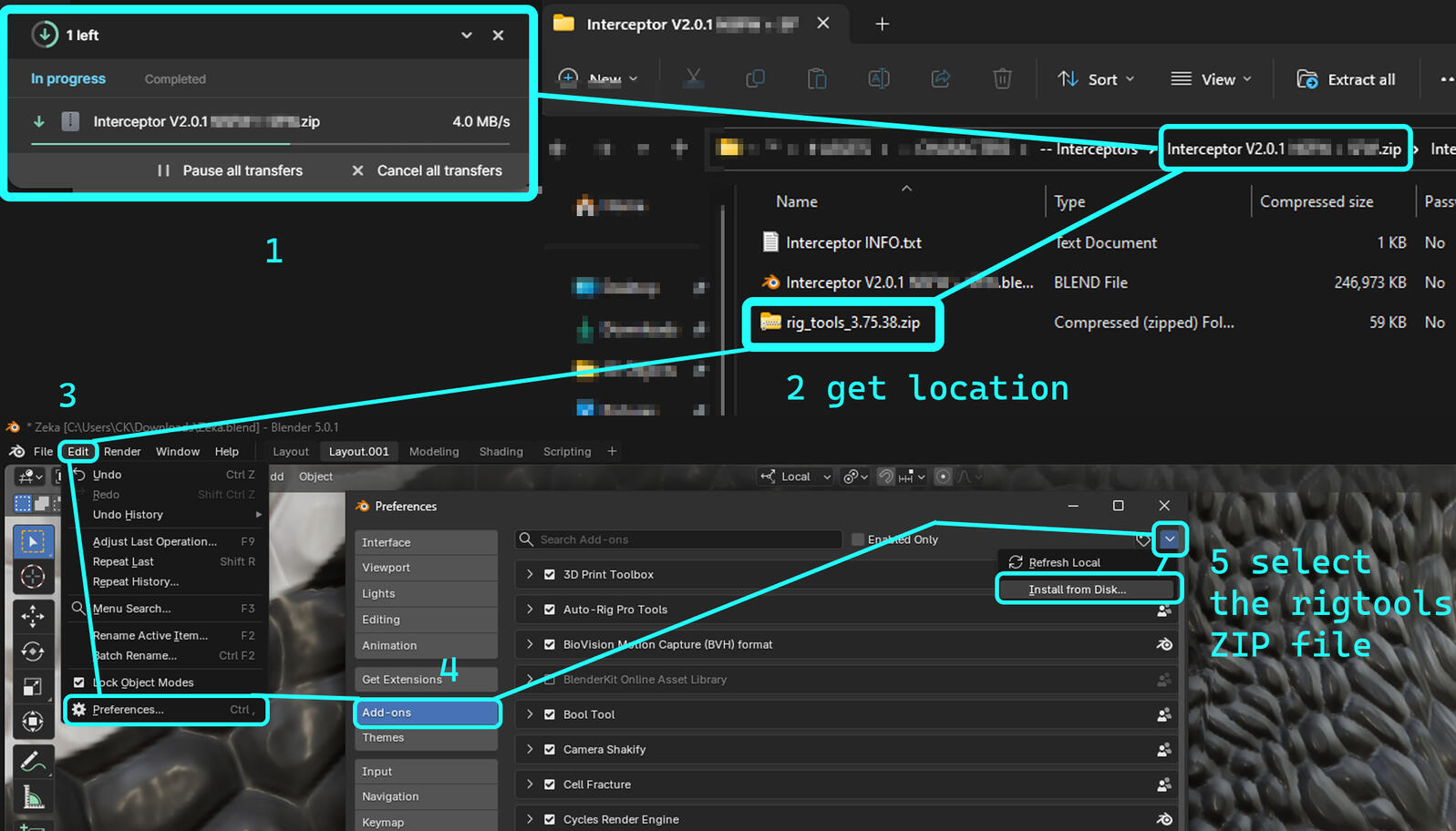This screenshot has height=831, width=1456.
Task: Click the Search Add-ons input field
Action: (x=679, y=539)
